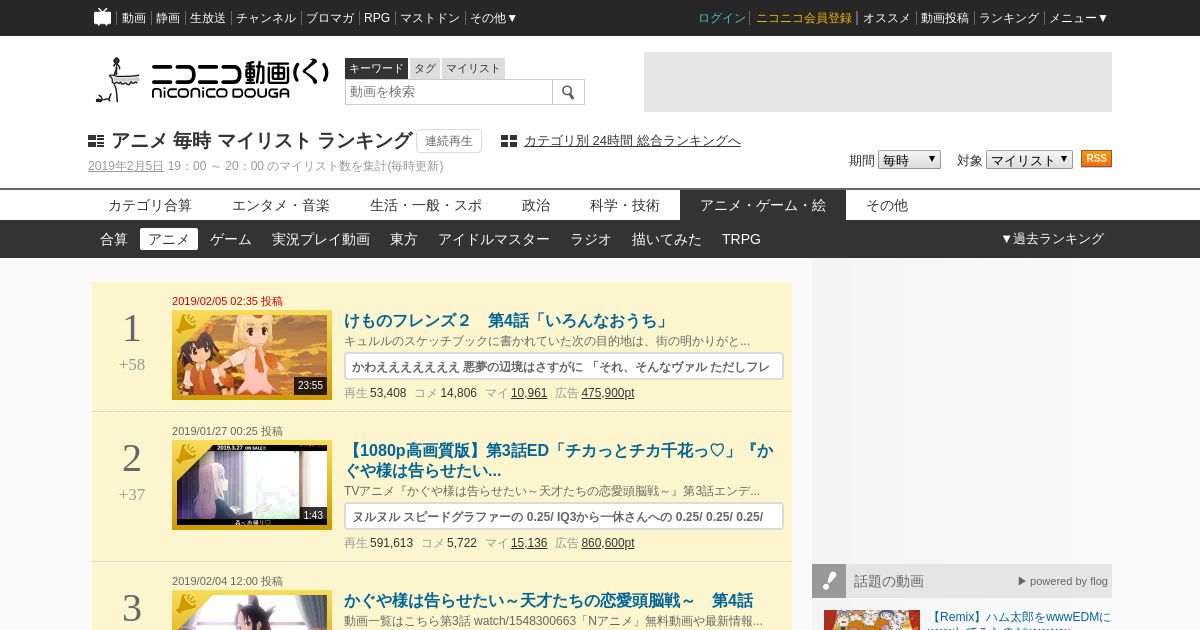Select the タグ search mode

pyautogui.click(x=425, y=68)
